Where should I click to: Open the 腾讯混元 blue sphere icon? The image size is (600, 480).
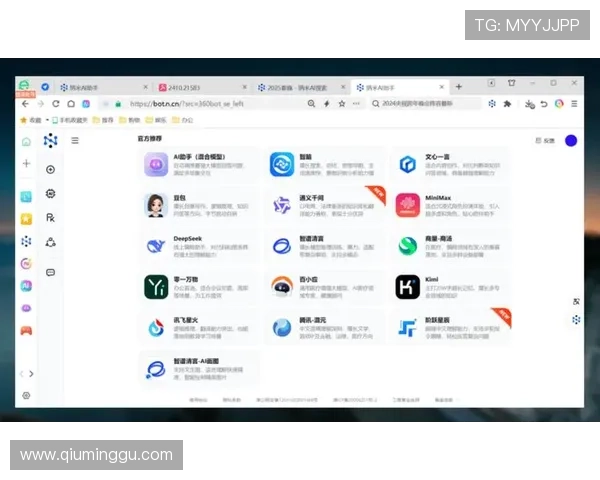click(282, 328)
